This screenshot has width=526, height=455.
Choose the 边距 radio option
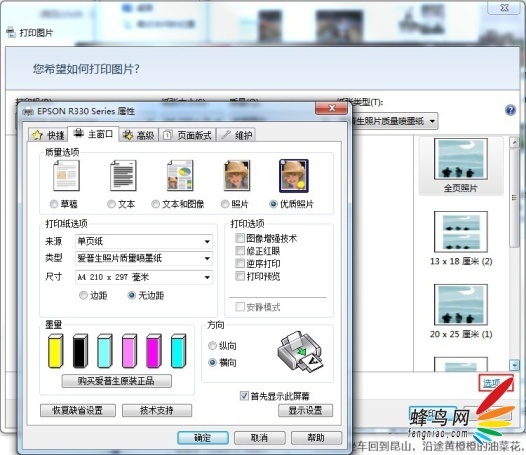pyautogui.click(x=83, y=295)
